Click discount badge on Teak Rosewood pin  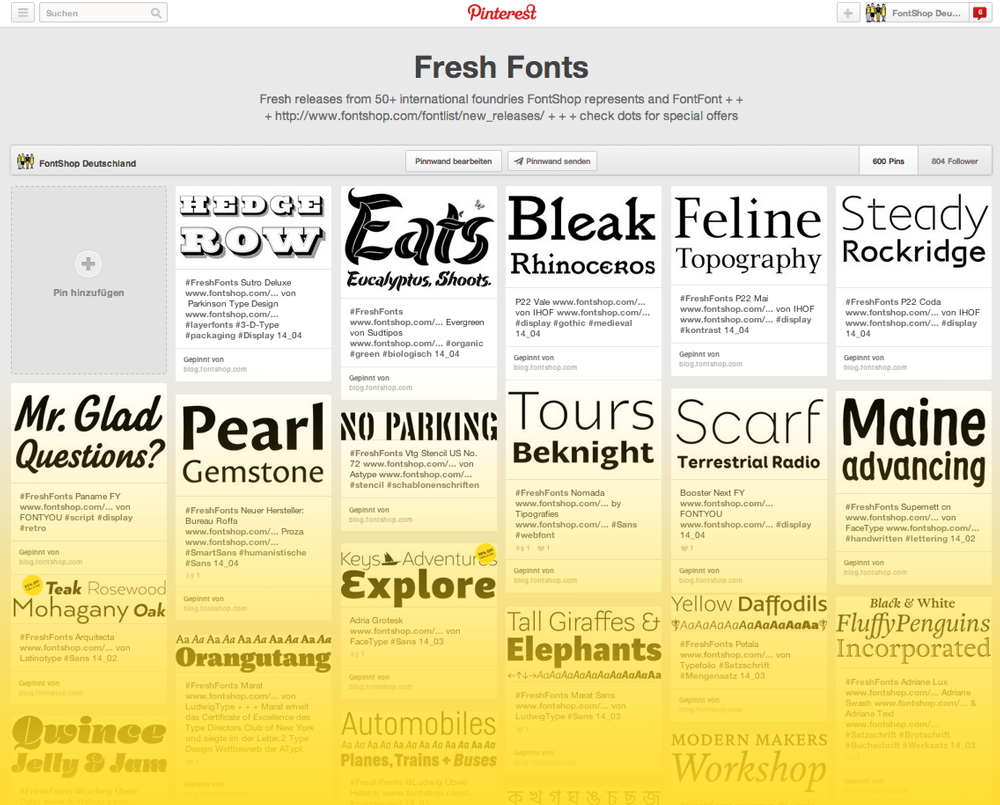pos(32,584)
